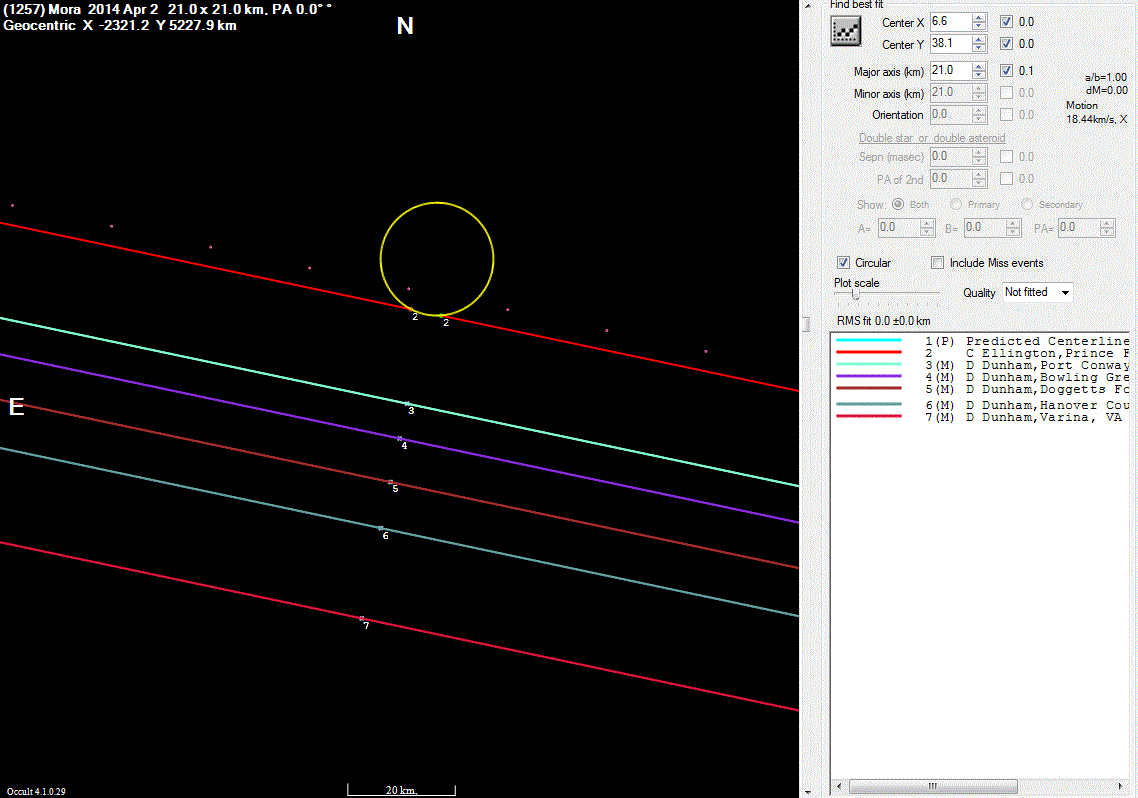This screenshot has height=798, width=1138.
Task: Adjust the Plot scale slider thumb
Action: (856, 294)
